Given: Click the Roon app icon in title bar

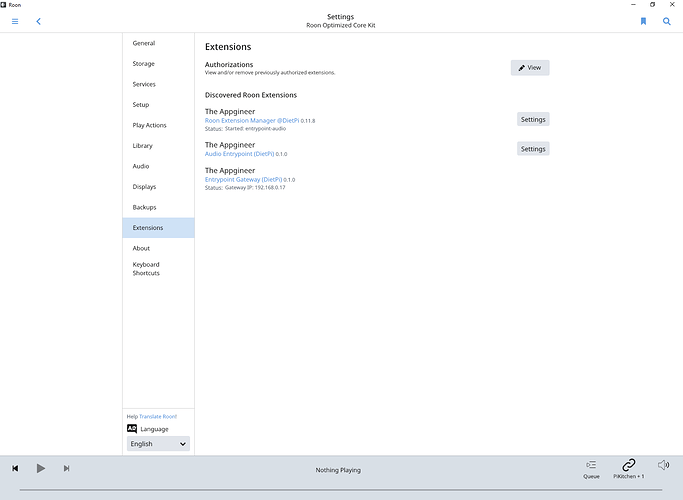Looking at the screenshot, I should click(3, 5).
